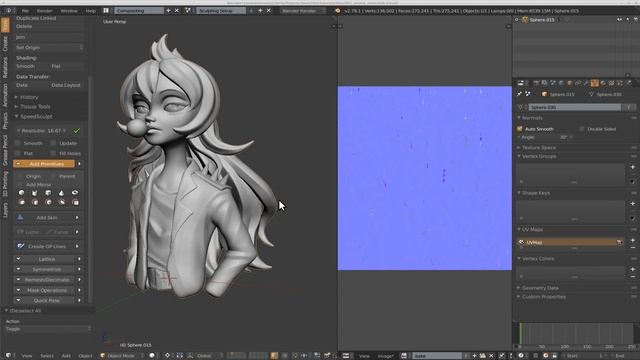Open the Help menu
640x360 pixels.
(x=91, y=11)
